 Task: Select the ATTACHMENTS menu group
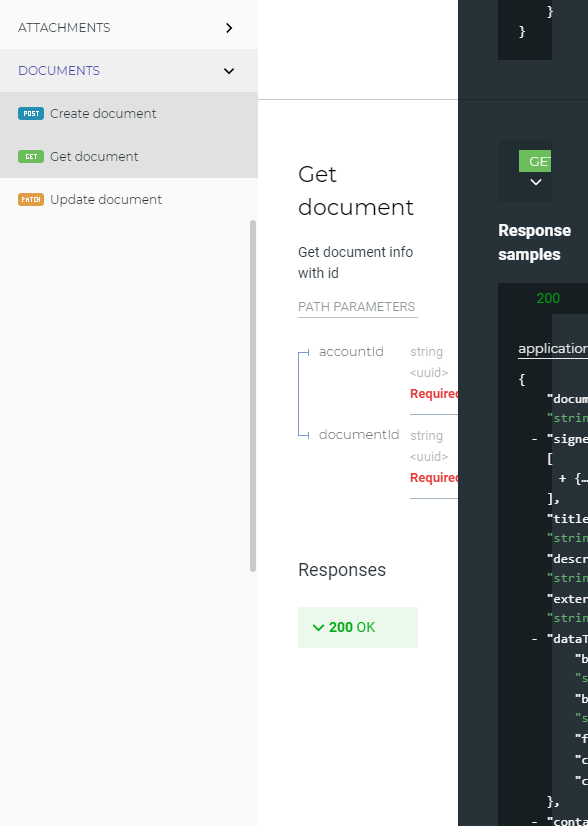pyautogui.click(x=129, y=27)
